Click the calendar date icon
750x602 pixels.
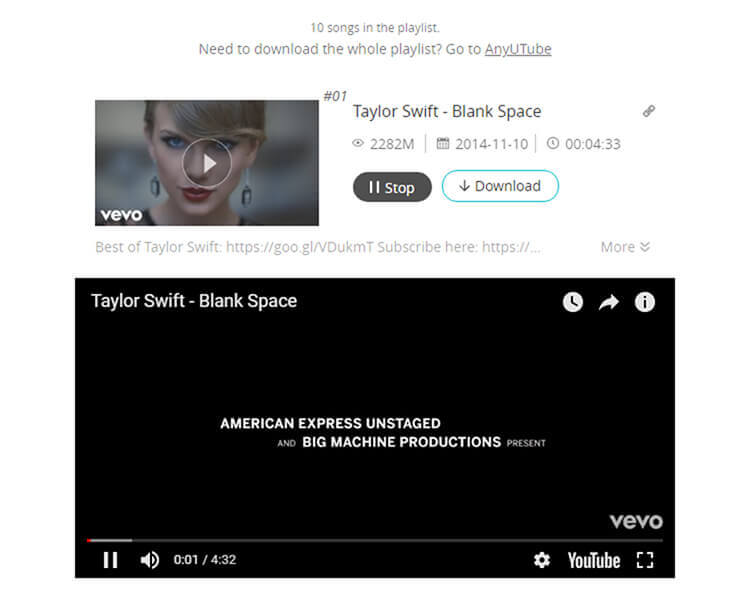pos(443,143)
